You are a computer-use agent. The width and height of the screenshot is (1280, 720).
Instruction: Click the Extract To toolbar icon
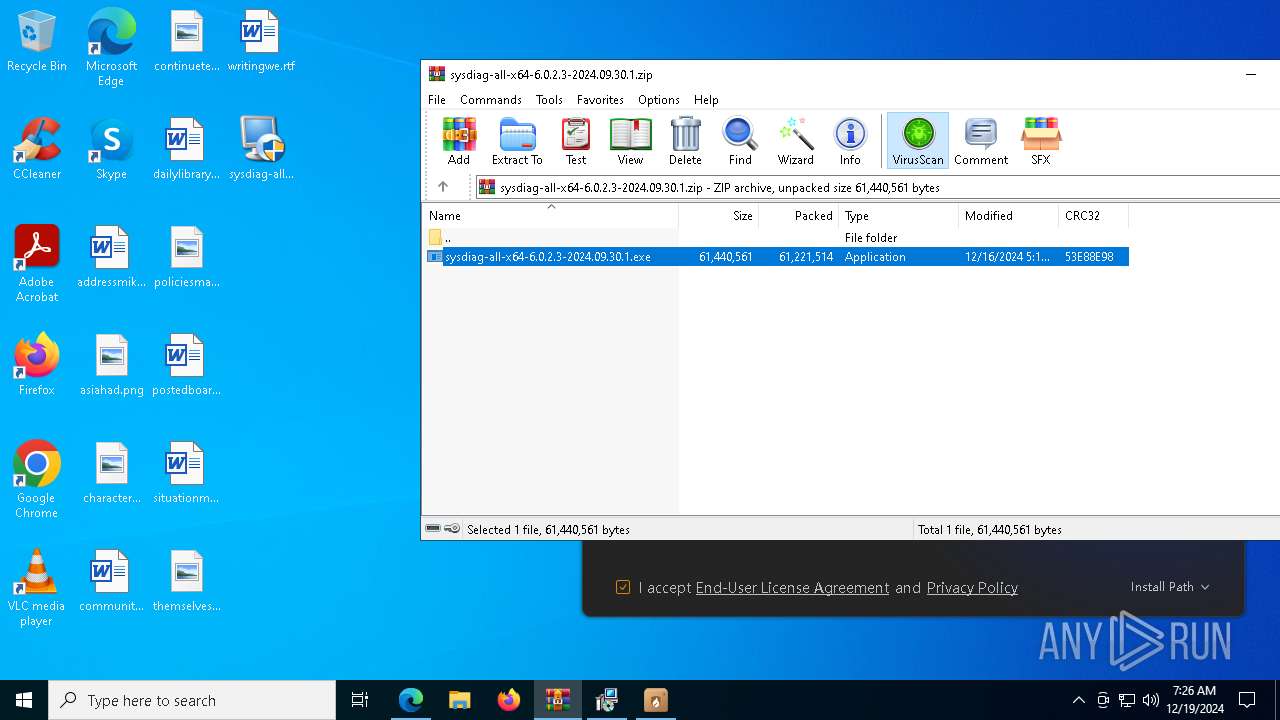(x=517, y=141)
